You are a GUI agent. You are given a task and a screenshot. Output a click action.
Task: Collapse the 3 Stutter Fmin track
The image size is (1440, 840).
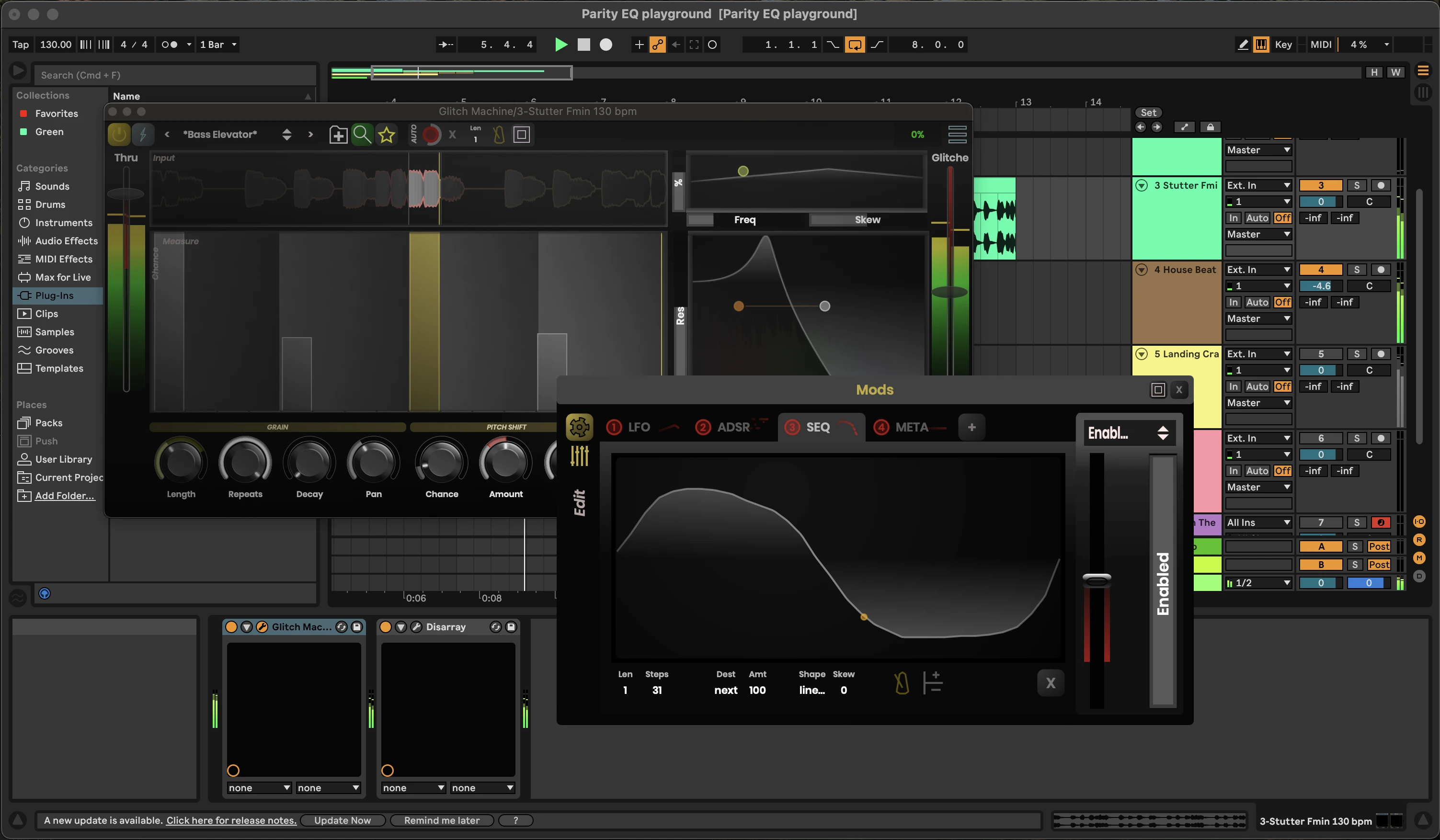point(1141,185)
